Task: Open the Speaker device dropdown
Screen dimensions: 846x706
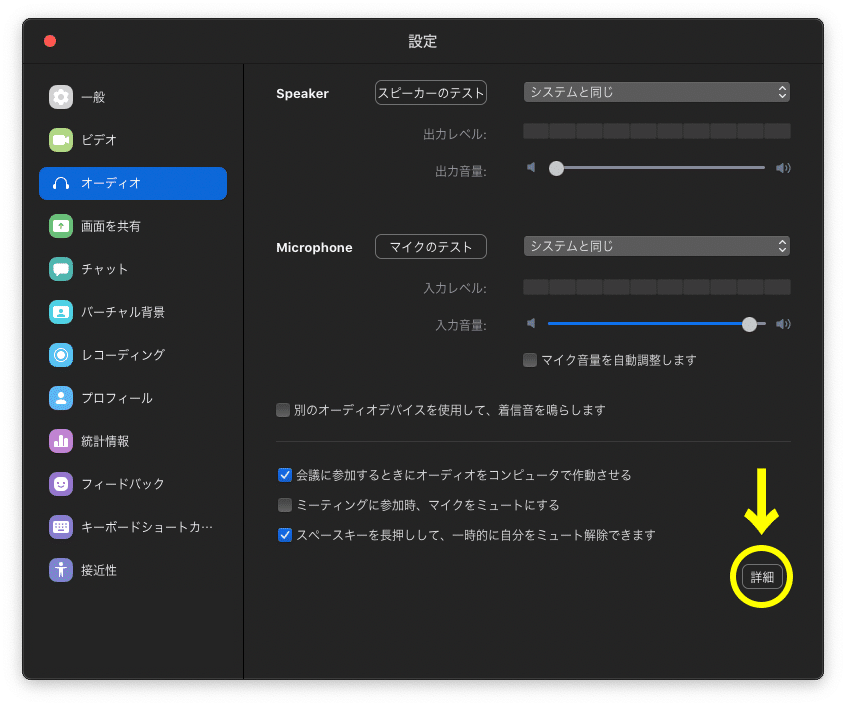Action: [x=656, y=92]
